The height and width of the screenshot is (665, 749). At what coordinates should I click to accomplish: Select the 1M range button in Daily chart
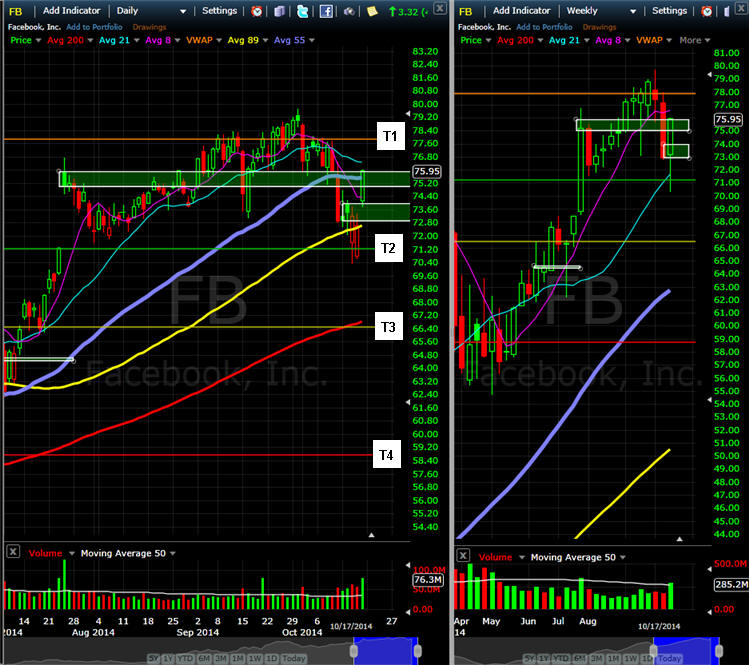238,658
